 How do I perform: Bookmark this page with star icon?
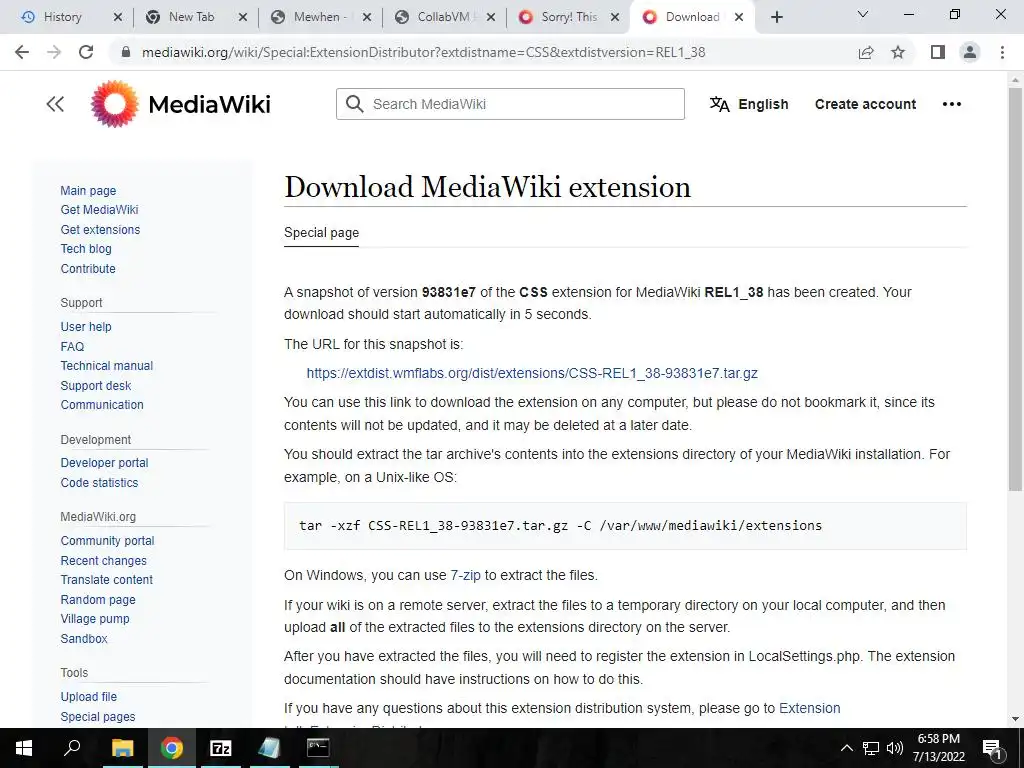[x=898, y=52]
